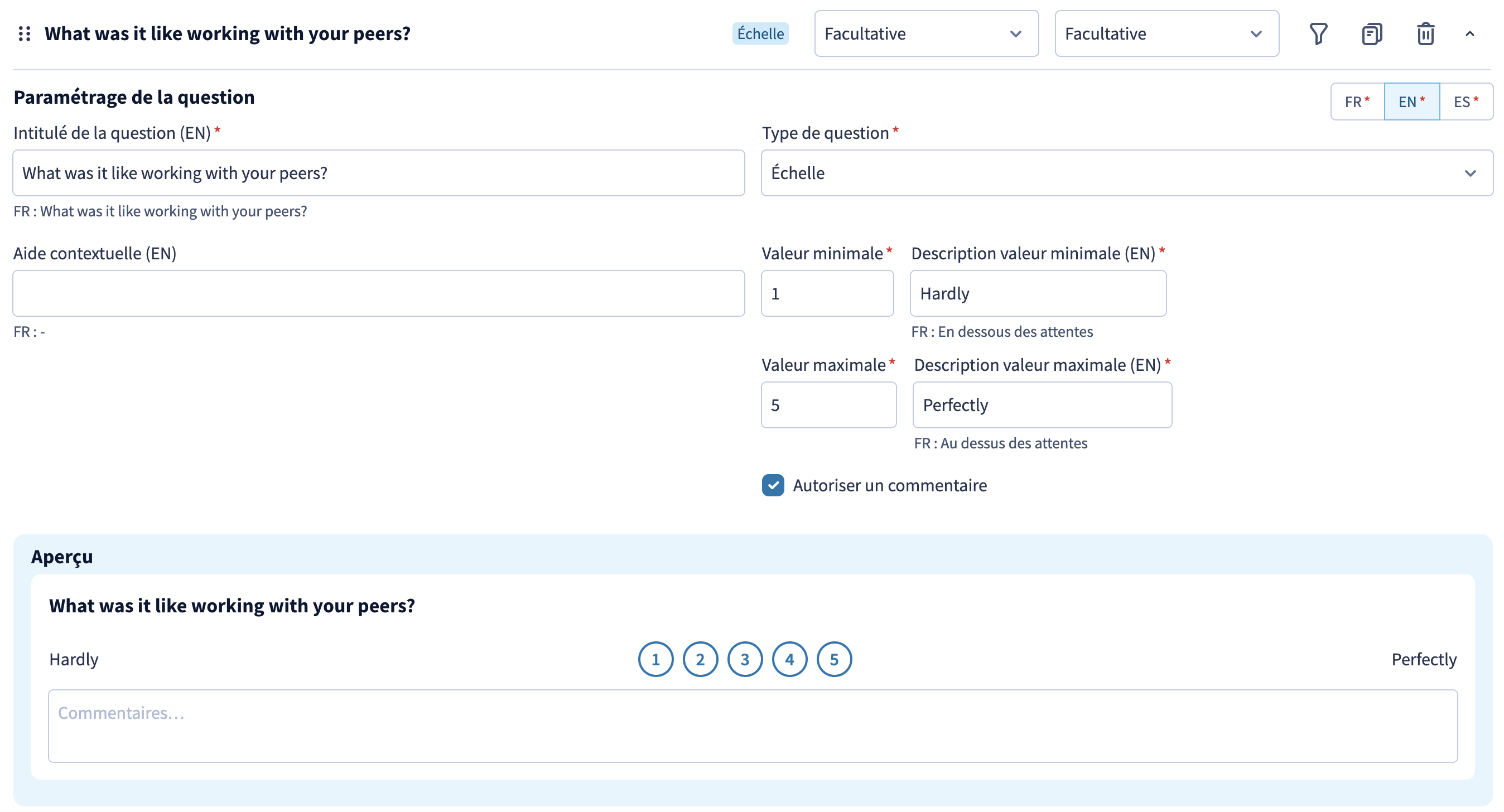The height and width of the screenshot is (812, 1504).
Task: Select rating 4 in the preview scale
Action: tap(789, 659)
